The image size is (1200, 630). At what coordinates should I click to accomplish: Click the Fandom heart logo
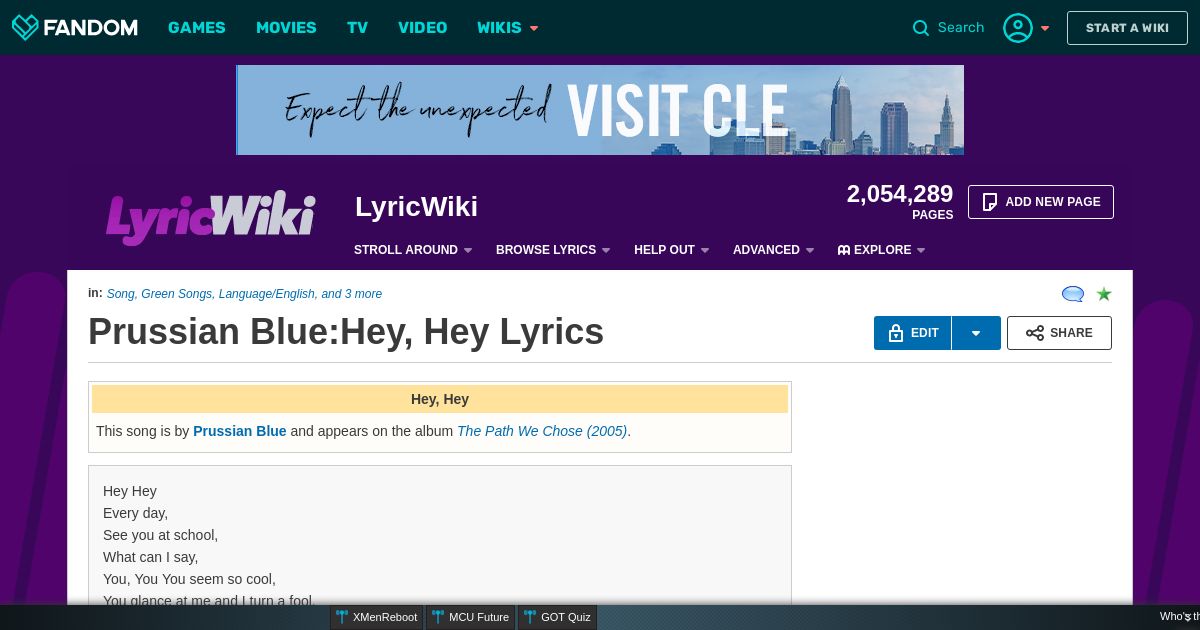25,28
